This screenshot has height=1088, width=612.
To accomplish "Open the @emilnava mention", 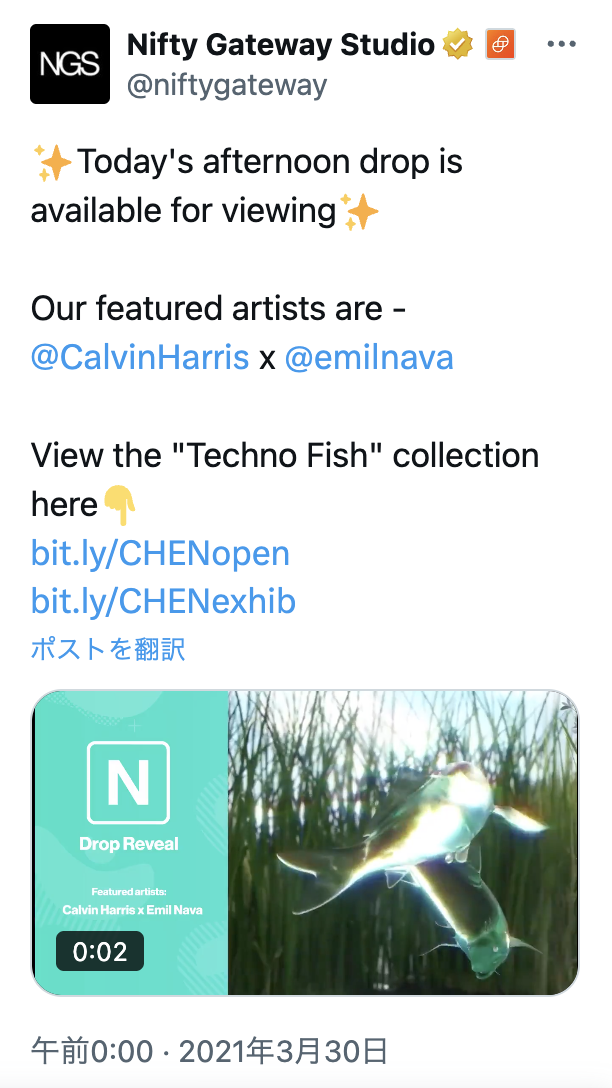I will 369,358.
